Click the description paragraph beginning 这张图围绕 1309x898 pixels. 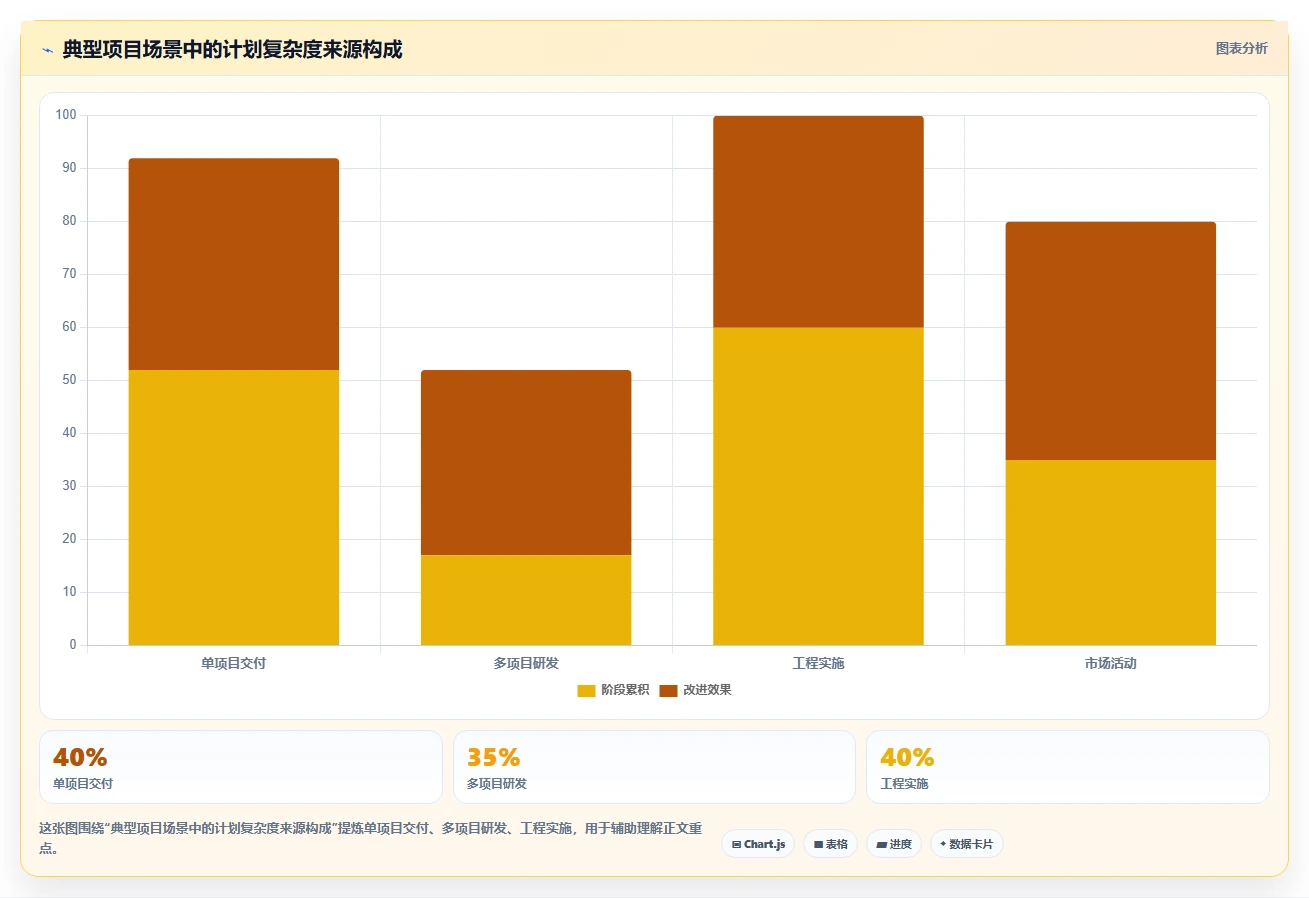[x=370, y=838]
